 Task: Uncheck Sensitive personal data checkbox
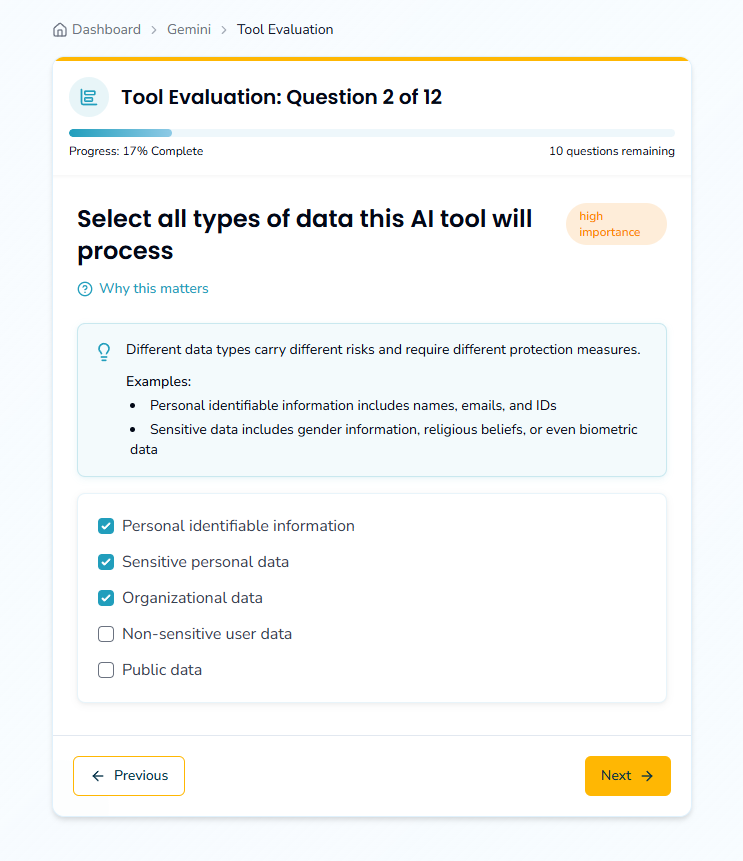point(106,562)
